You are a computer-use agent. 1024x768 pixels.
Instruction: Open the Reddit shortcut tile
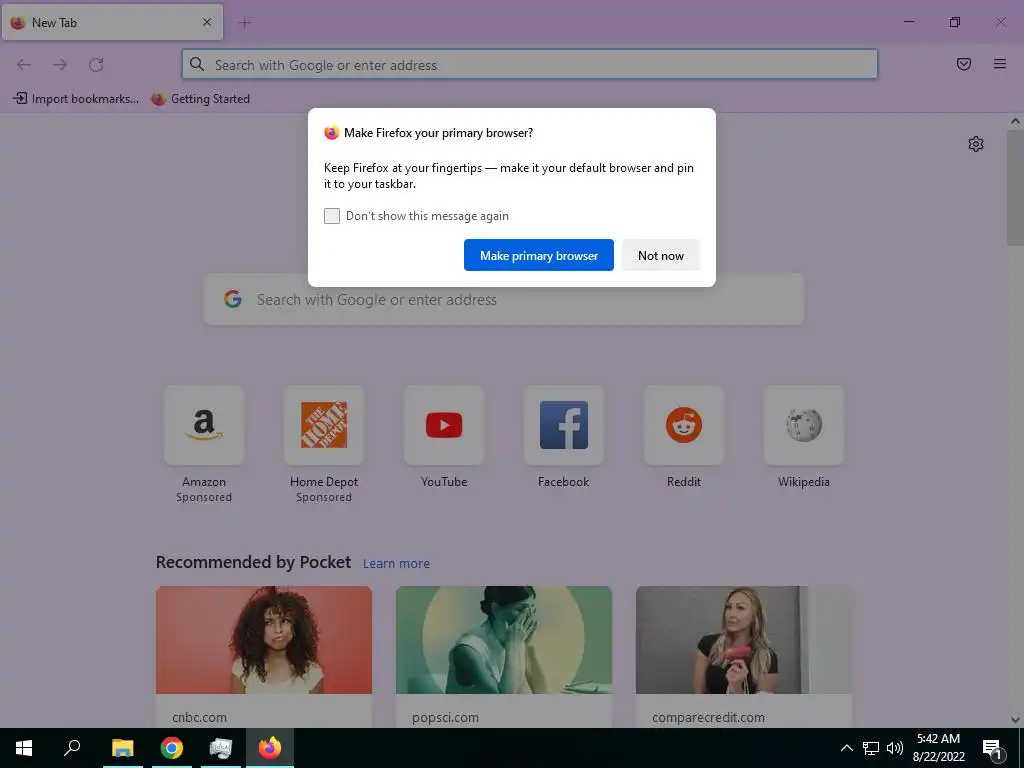(x=684, y=426)
